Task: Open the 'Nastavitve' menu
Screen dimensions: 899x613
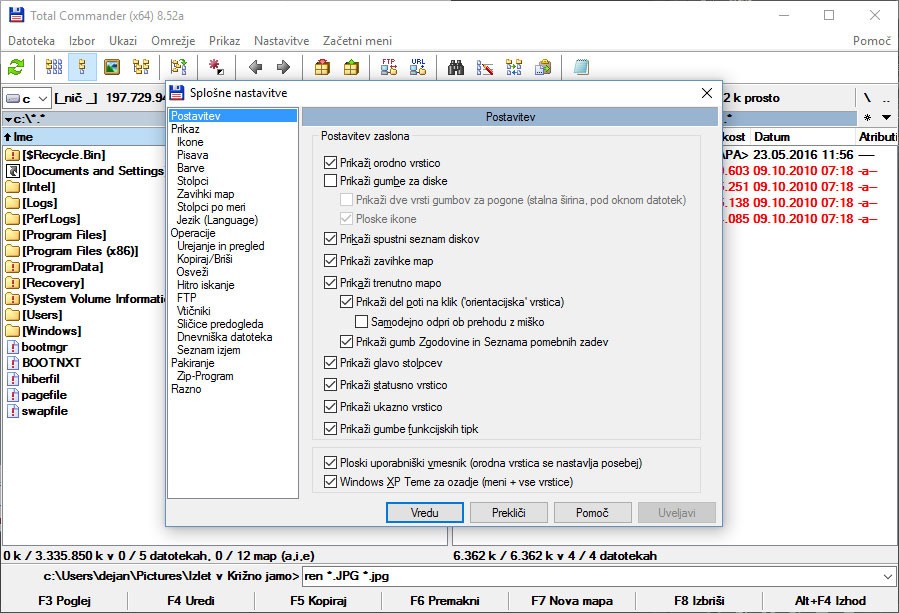Action: click(281, 41)
